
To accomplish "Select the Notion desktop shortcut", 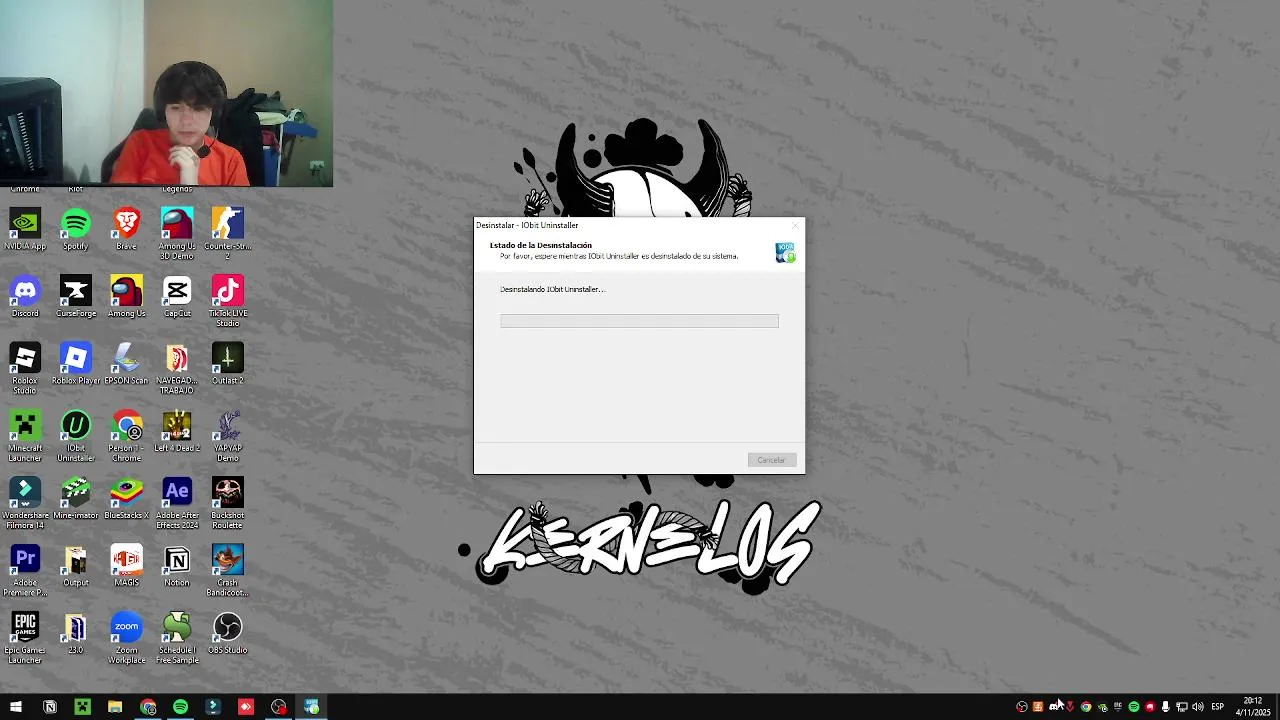I will (x=177, y=565).
